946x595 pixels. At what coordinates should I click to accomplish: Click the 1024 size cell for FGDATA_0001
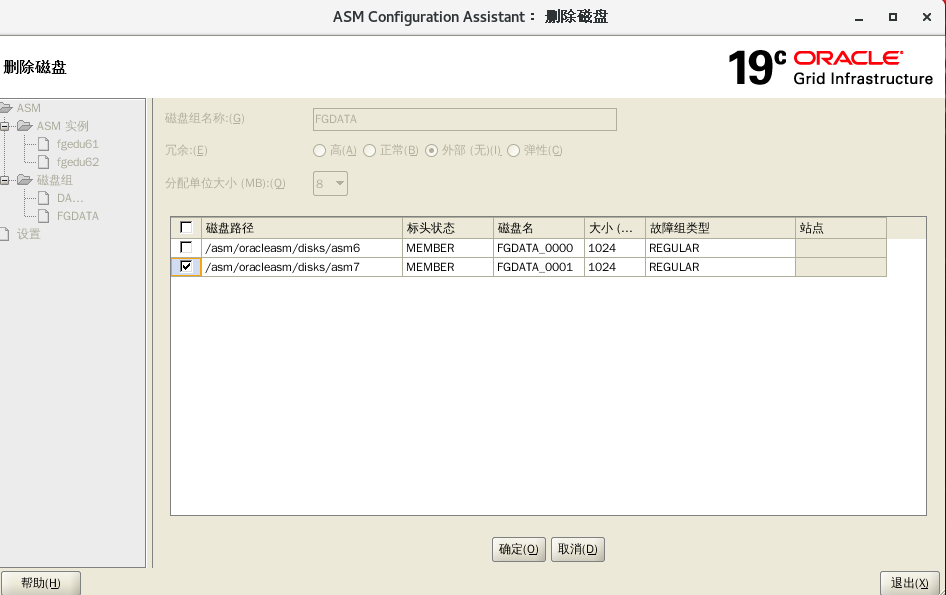tap(615, 267)
